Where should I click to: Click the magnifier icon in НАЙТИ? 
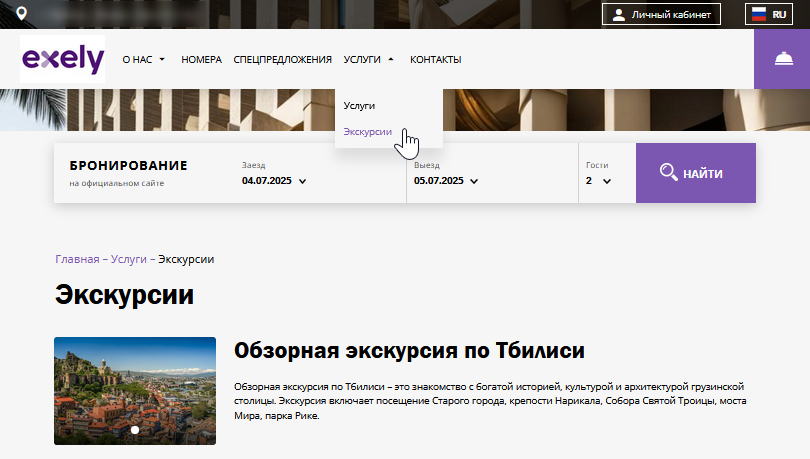[669, 173]
